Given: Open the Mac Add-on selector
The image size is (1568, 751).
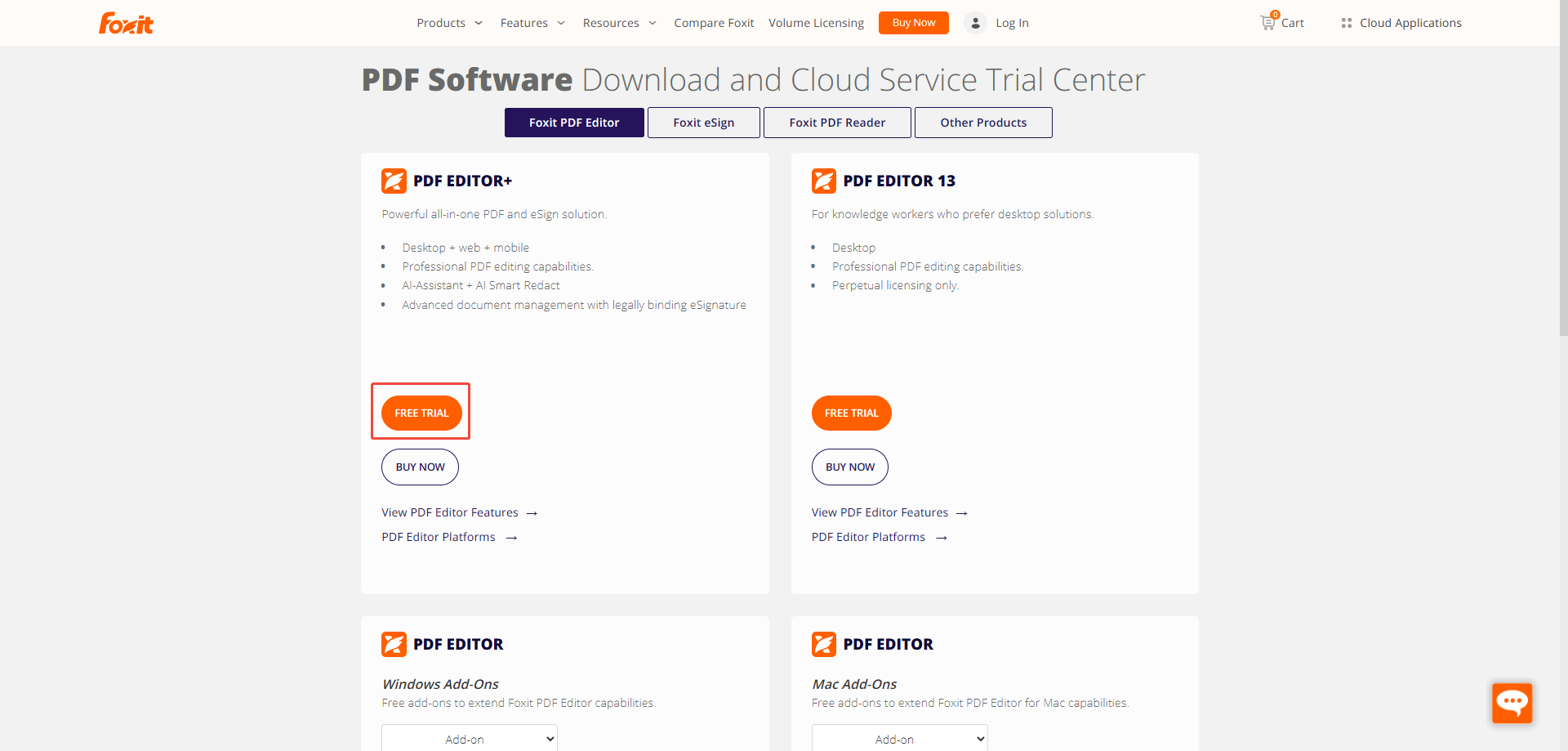Looking at the screenshot, I should pos(899,739).
